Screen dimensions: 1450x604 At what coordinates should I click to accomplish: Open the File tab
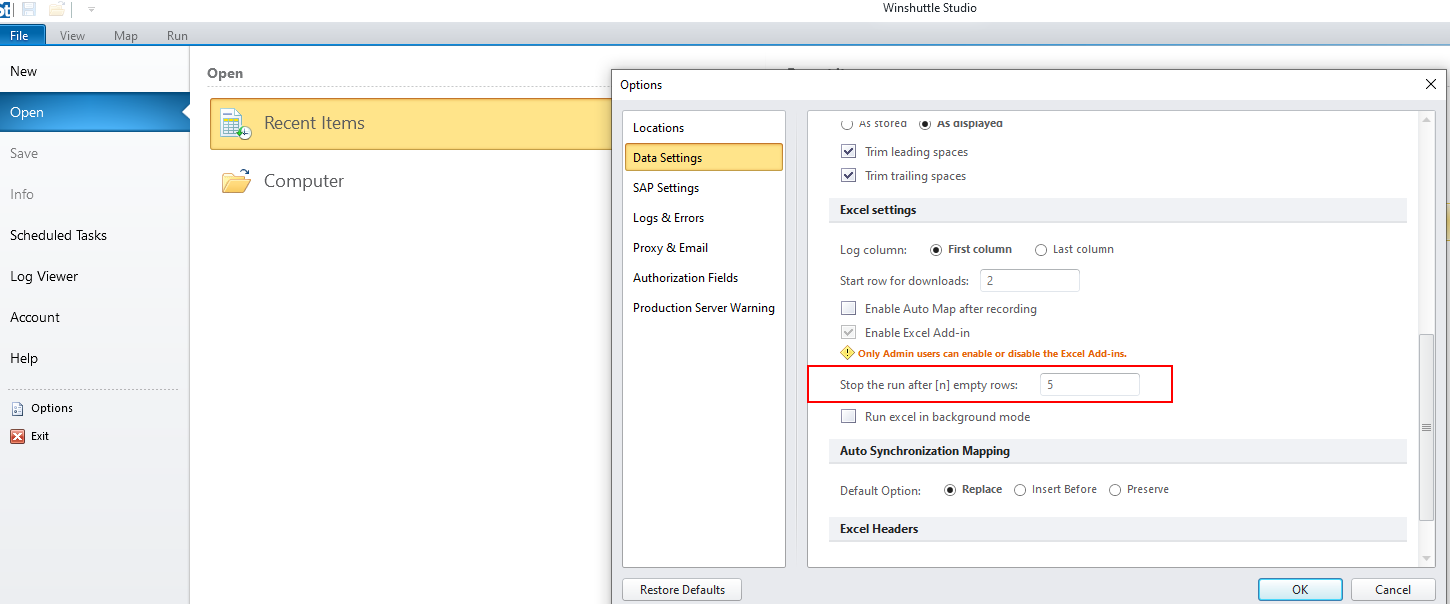22,35
